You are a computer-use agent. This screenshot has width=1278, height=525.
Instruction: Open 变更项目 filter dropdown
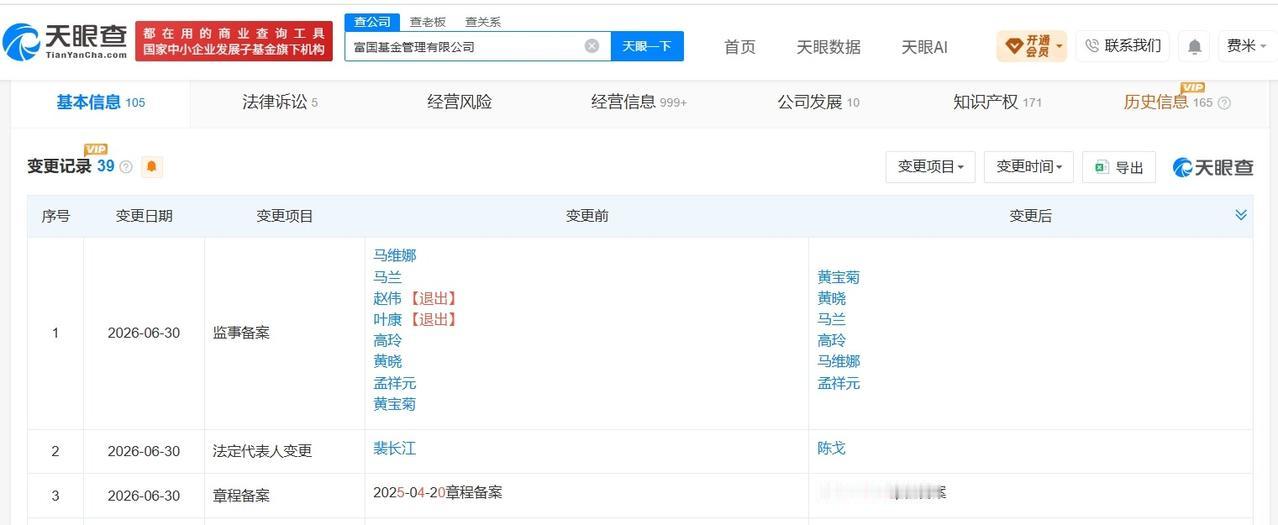click(x=931, y=167)
